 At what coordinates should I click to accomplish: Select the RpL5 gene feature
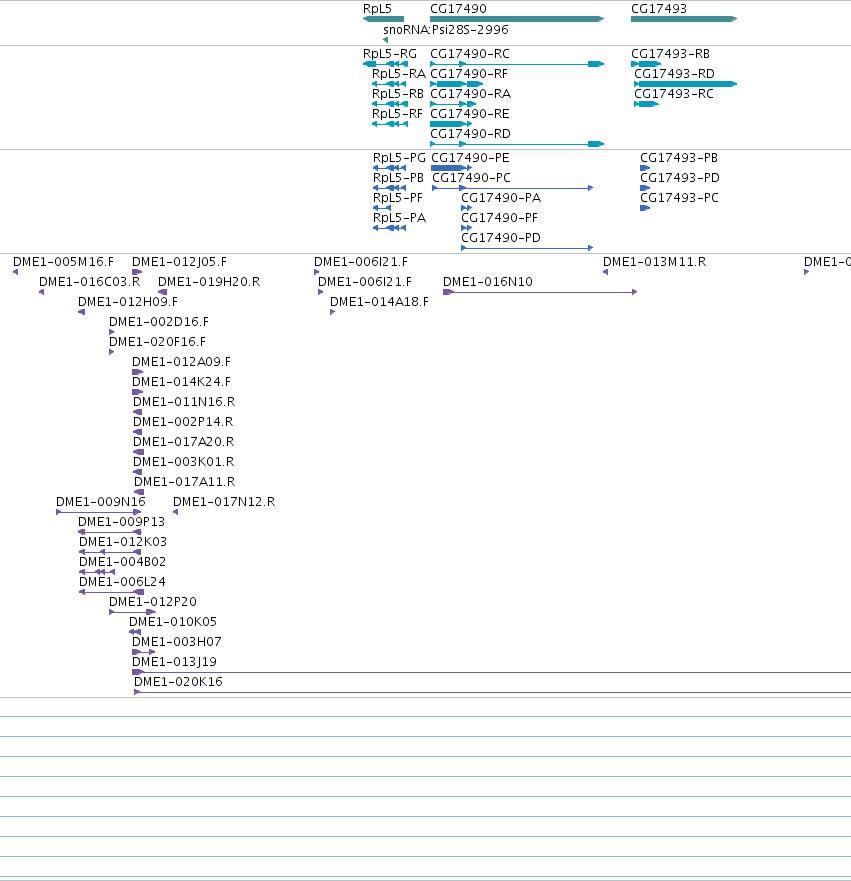pos(383,19)
